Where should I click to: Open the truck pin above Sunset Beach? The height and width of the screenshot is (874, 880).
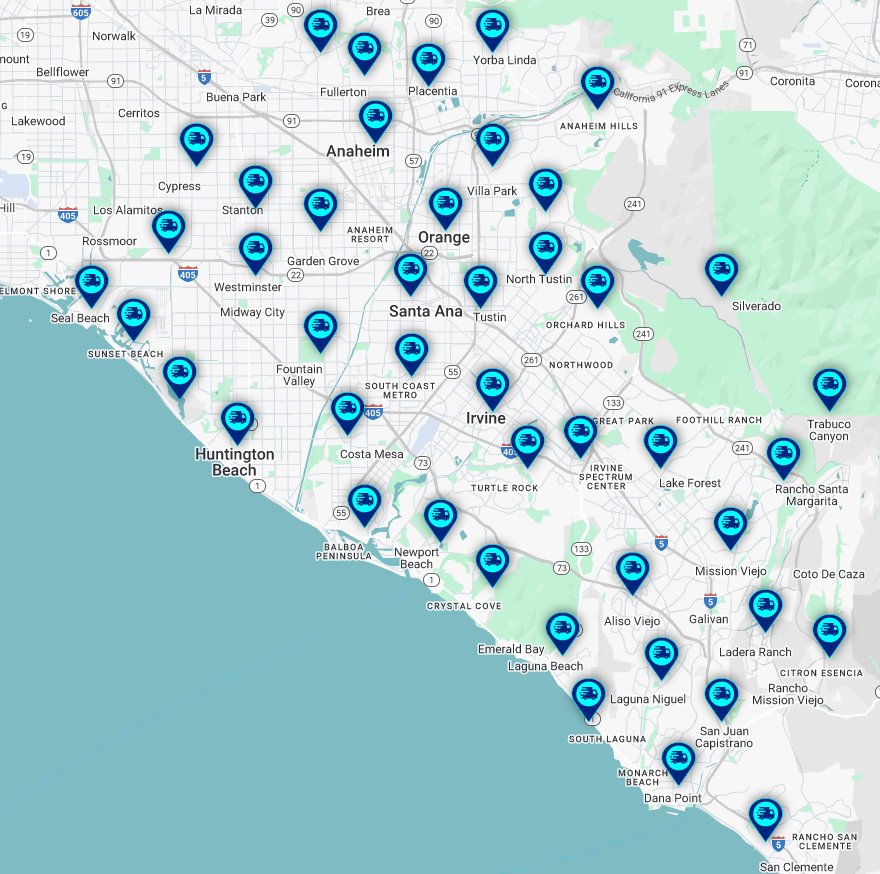point(134,316)
